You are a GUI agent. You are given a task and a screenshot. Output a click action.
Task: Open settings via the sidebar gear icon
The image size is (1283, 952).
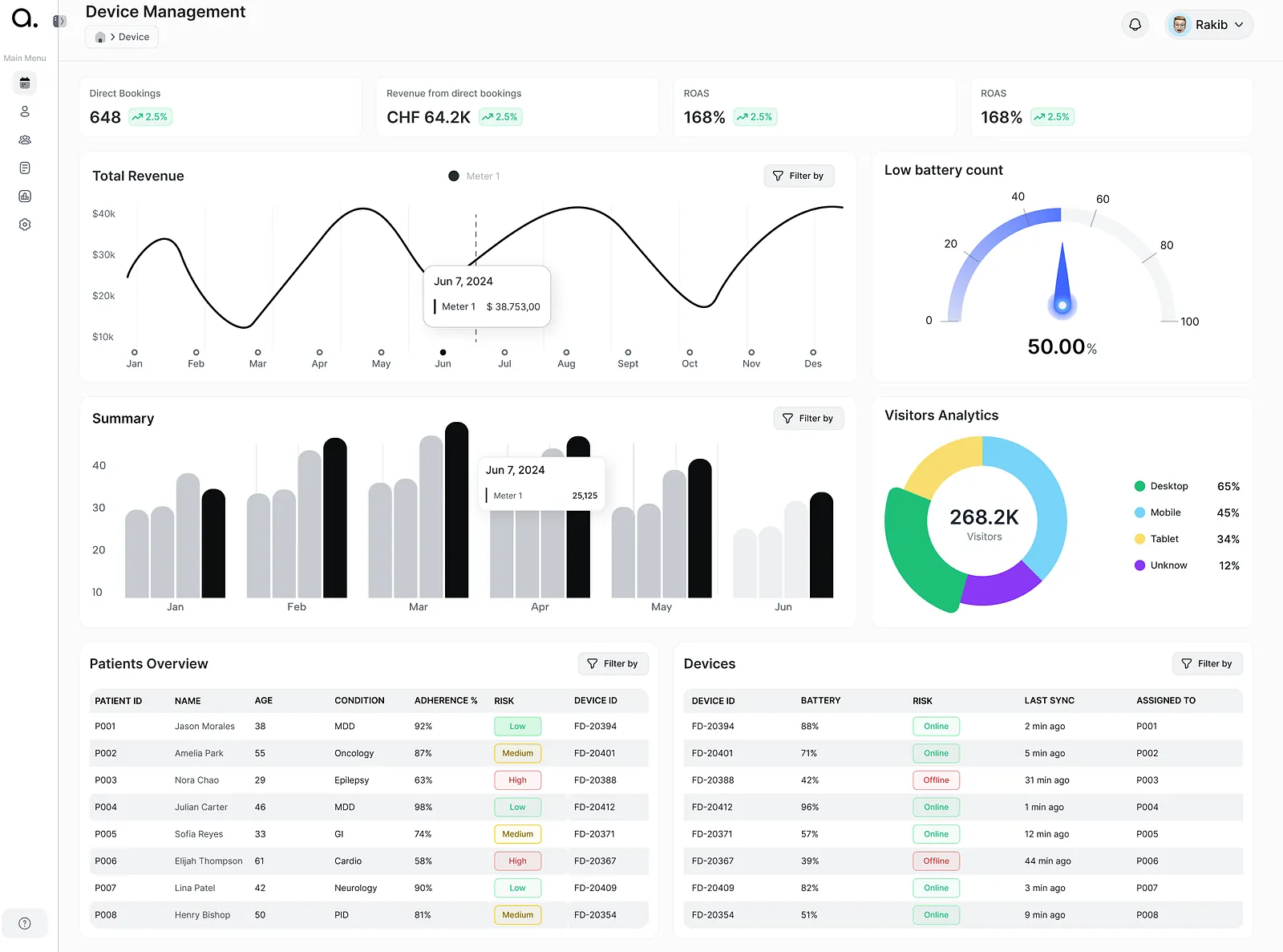point(25,225)
